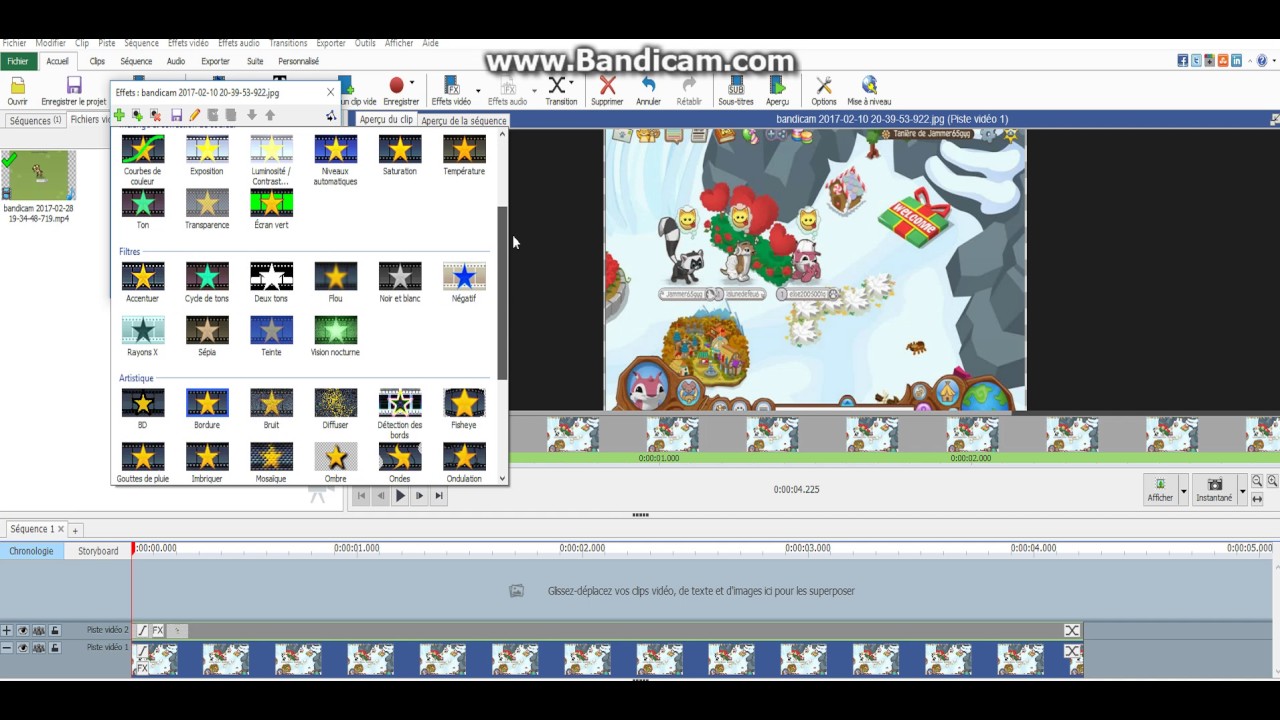Image resolution: width=1280 pixels, height=720 pixels.
Task: Toggle group icon on Piste vidéo 2
Action: coord(39,630)
